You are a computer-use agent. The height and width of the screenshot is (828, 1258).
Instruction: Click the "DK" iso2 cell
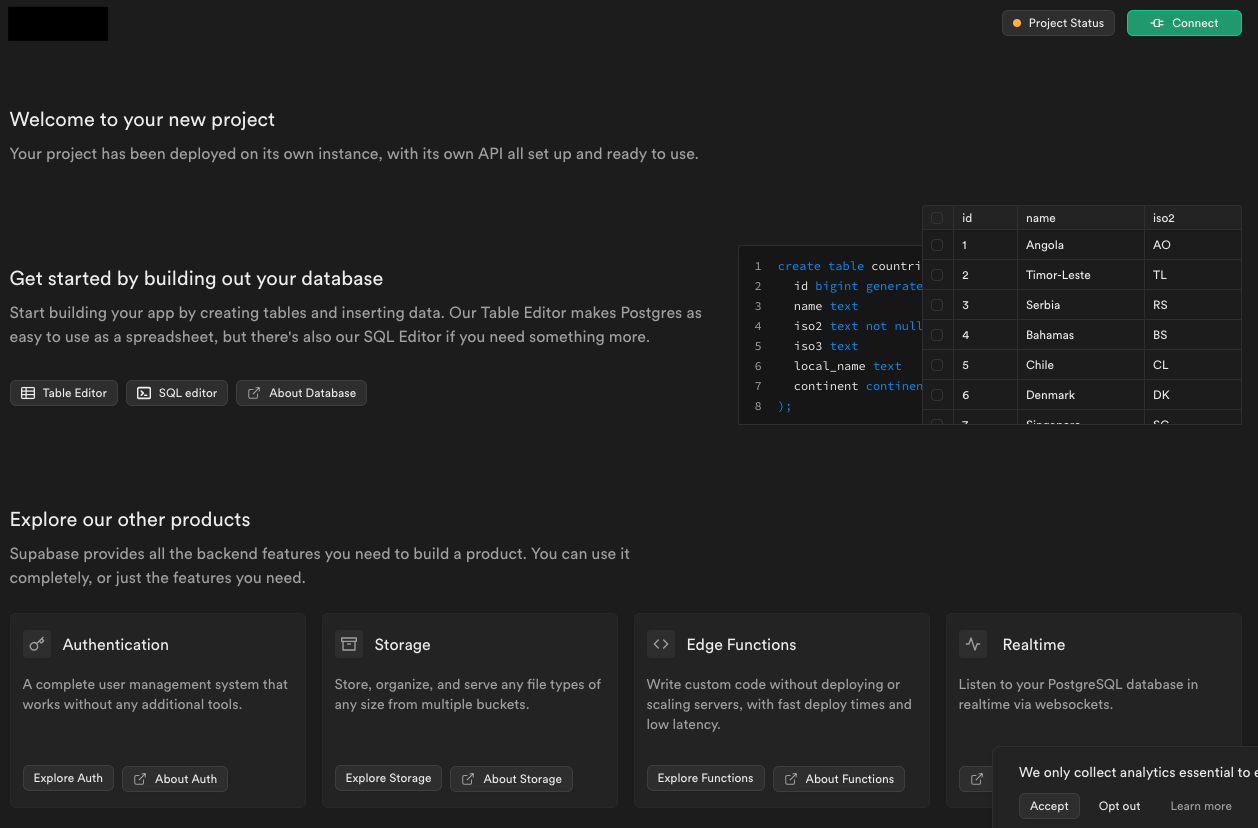pos(1193,395)
